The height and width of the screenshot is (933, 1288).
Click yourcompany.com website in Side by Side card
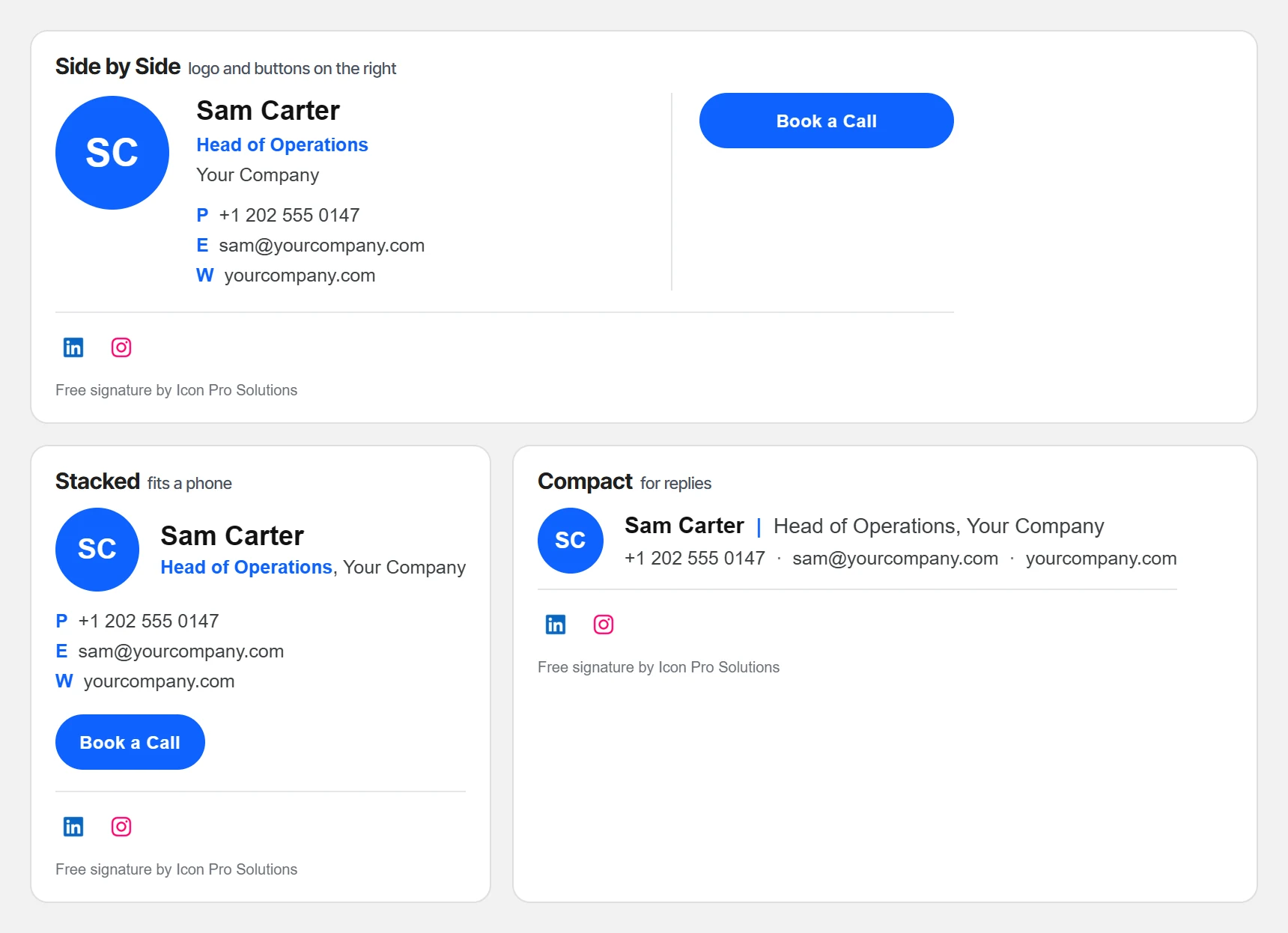(300, 276)
